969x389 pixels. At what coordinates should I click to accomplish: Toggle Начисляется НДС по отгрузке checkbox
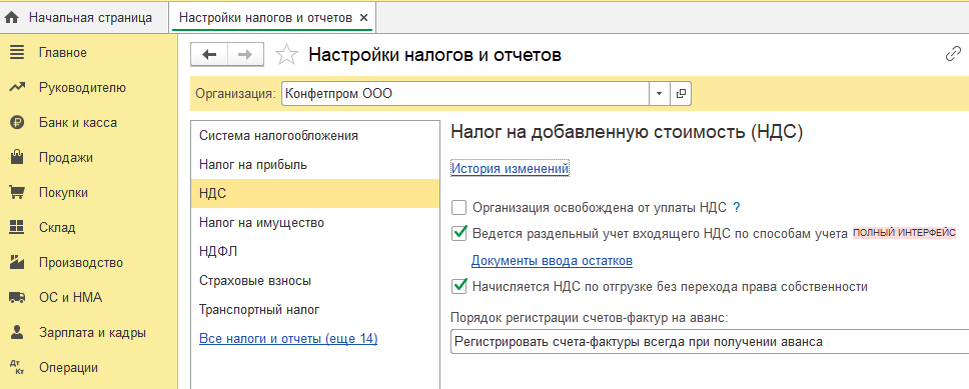459,286
